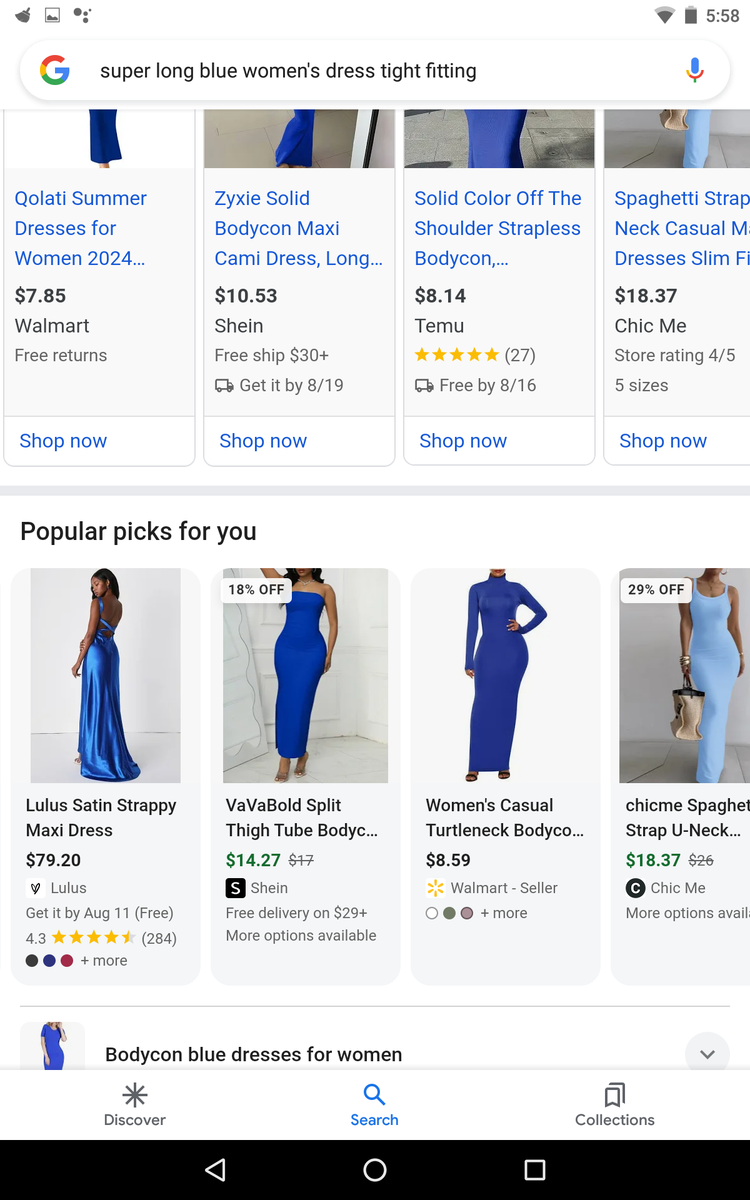Tap the microphone voice search icon

coord(695,70)
